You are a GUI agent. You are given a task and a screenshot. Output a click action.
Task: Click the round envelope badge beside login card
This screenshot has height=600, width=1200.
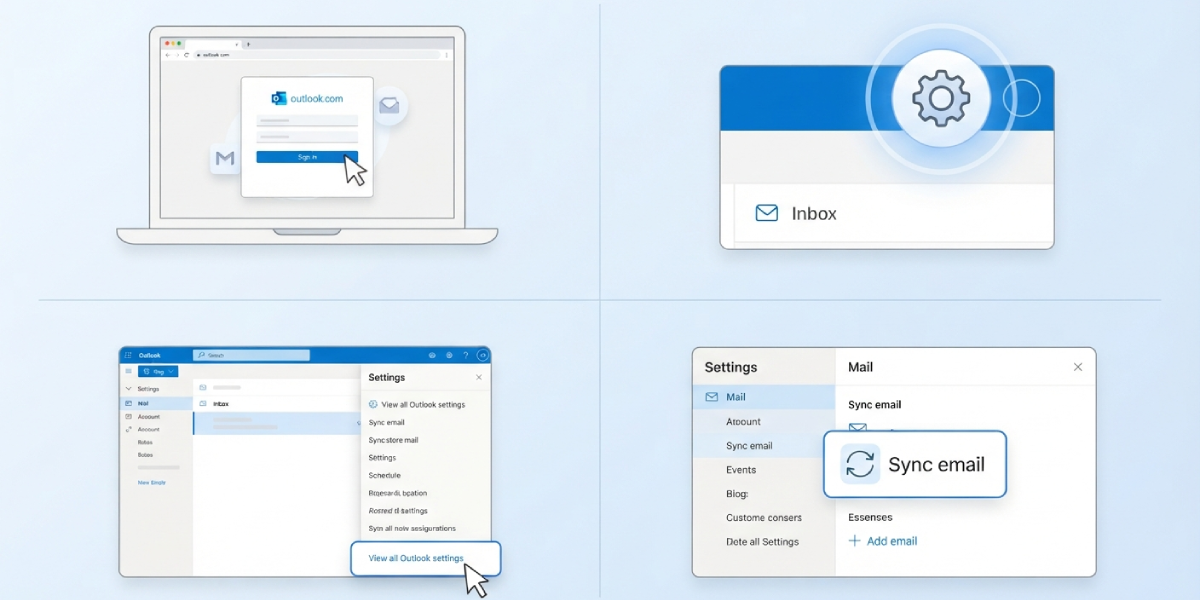tap(389, 105)
